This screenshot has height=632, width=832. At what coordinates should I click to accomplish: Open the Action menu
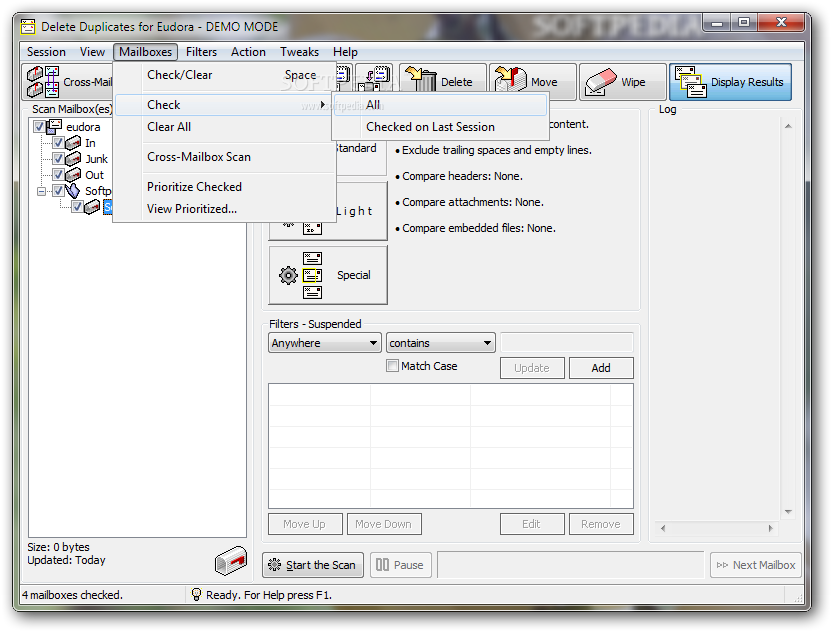click(x=248, y=52)
